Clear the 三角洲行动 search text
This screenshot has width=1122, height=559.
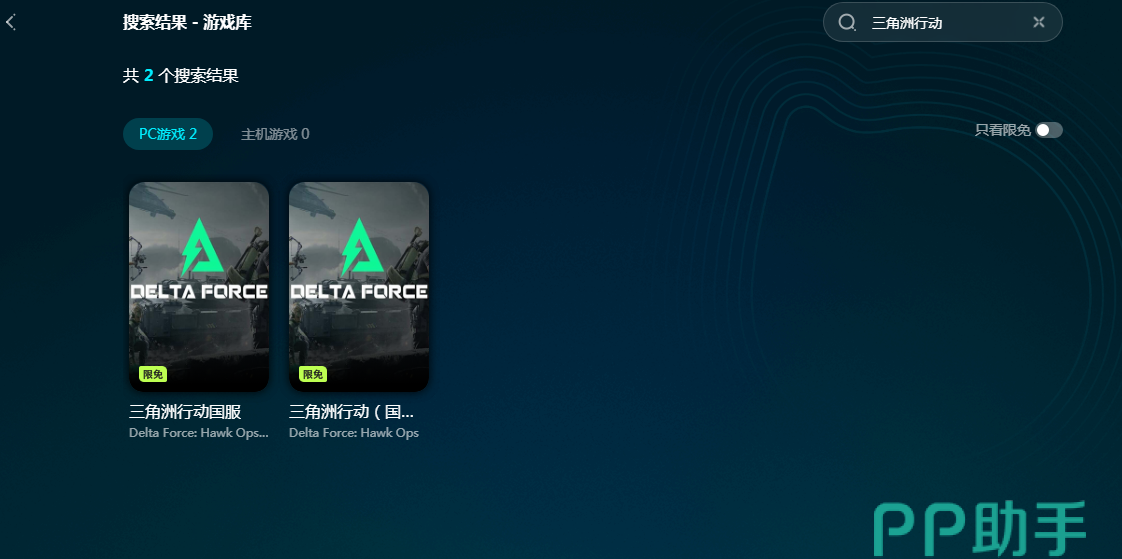coord(1039,22)
